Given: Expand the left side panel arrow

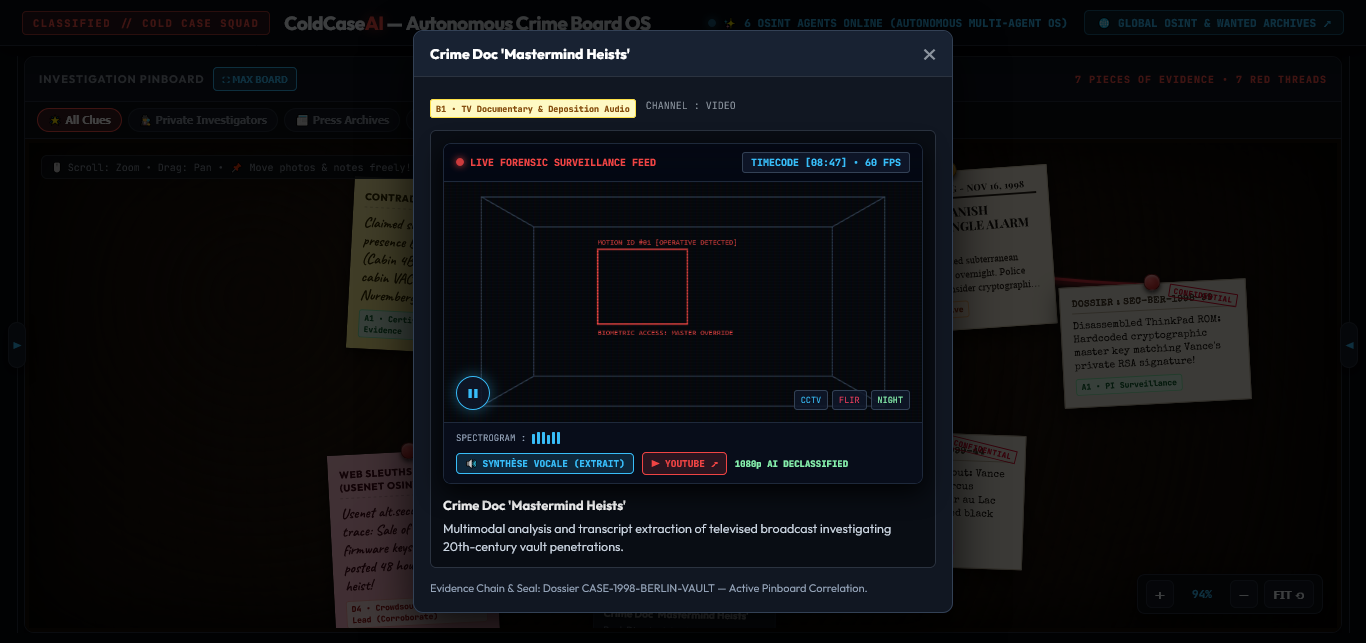Looking at the screenshot, I should [x=16, y=345].
